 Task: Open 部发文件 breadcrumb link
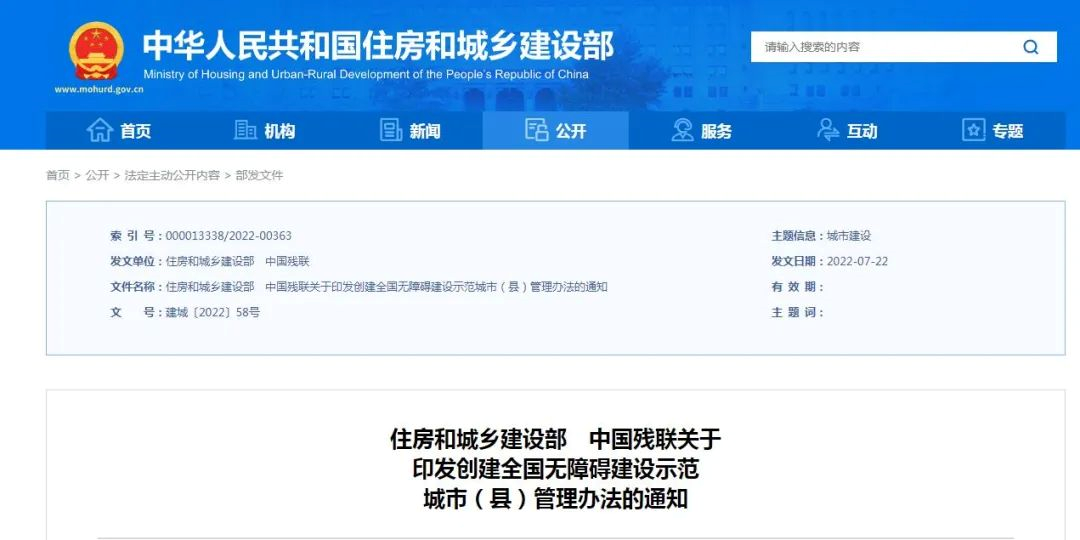pyautogui.click(x=259, y=175)
